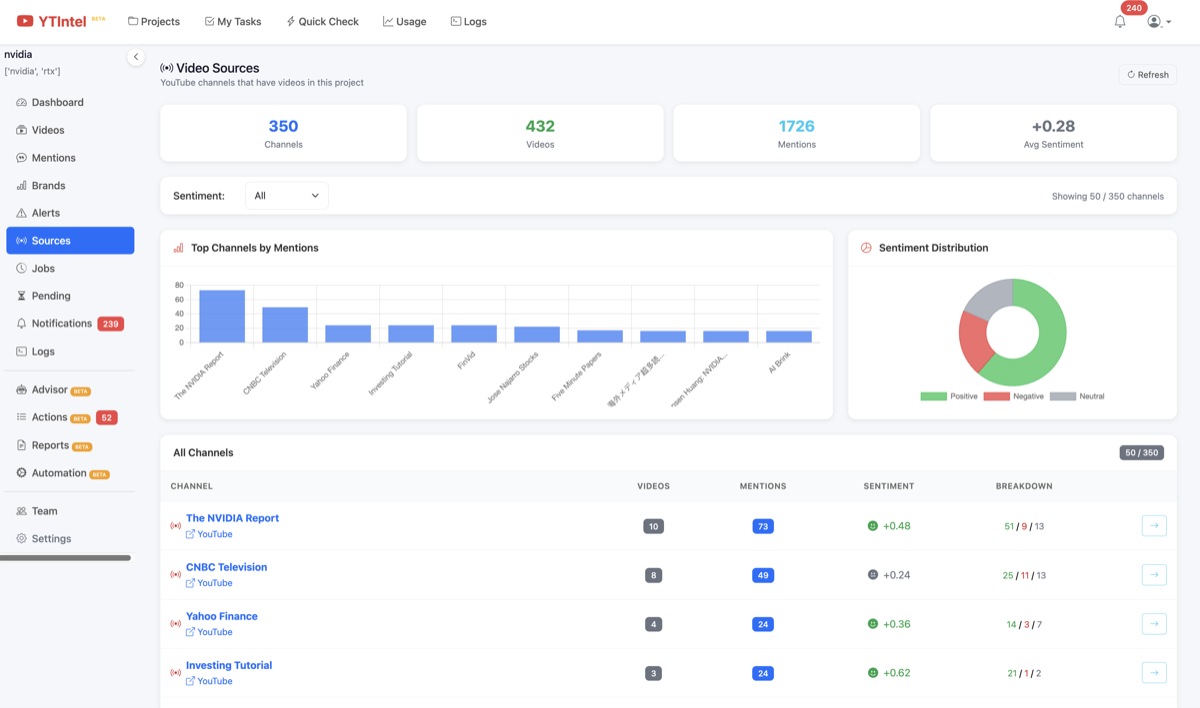
Task: Open the Automation beta section
Action: point(59,473)
